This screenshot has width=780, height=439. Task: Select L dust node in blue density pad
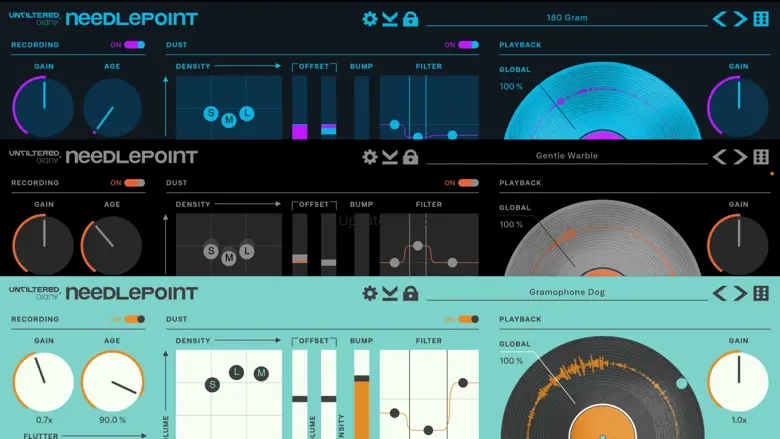click(247, 113)
